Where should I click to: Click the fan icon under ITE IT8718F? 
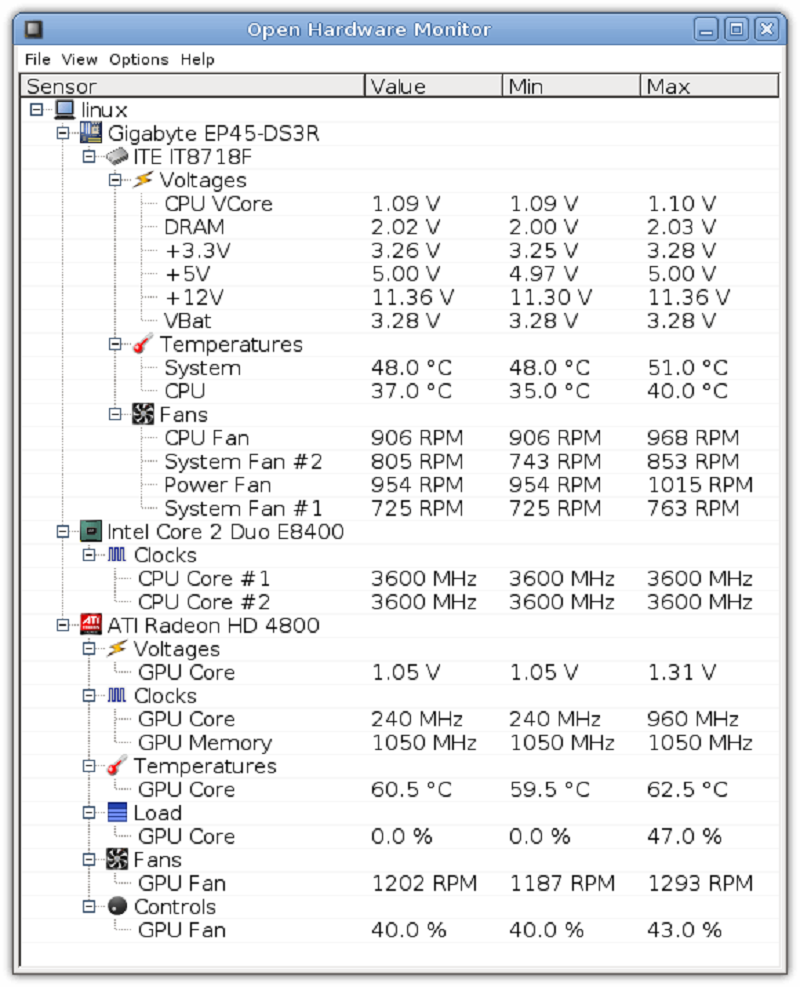coord(143,414)
